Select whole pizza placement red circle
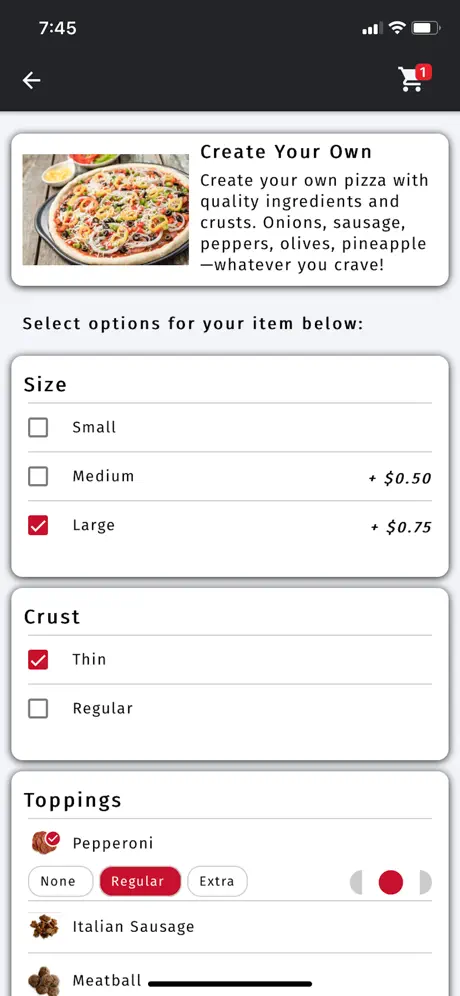Viewport: 460px width, 996px height. [x=391, y=882]
